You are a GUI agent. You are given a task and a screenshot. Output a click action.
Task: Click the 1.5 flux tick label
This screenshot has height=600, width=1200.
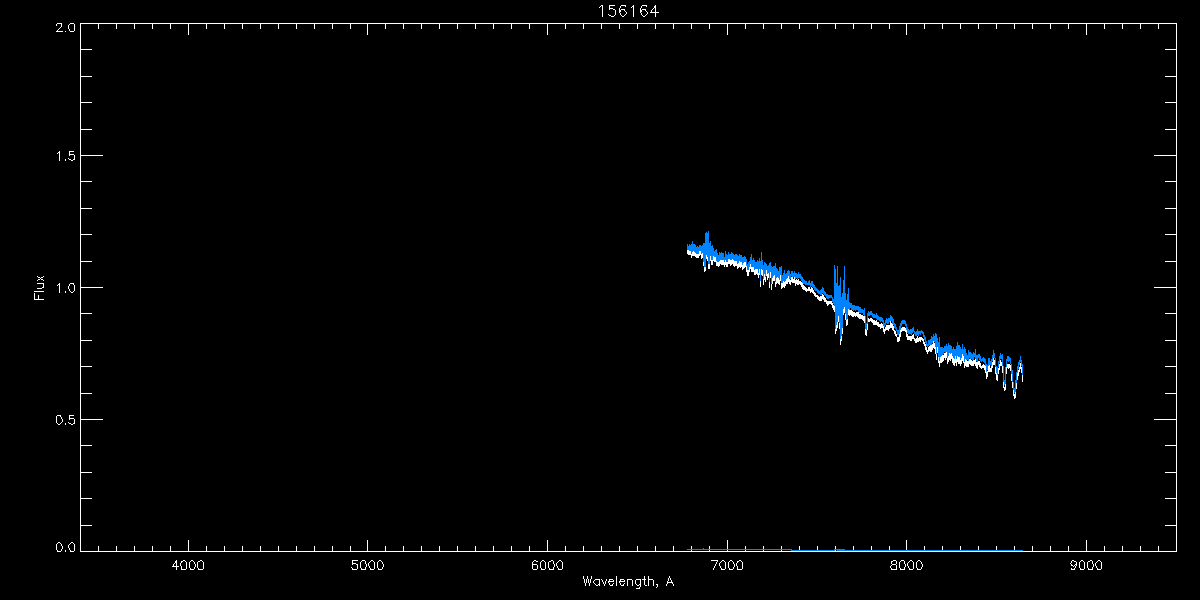66,156
